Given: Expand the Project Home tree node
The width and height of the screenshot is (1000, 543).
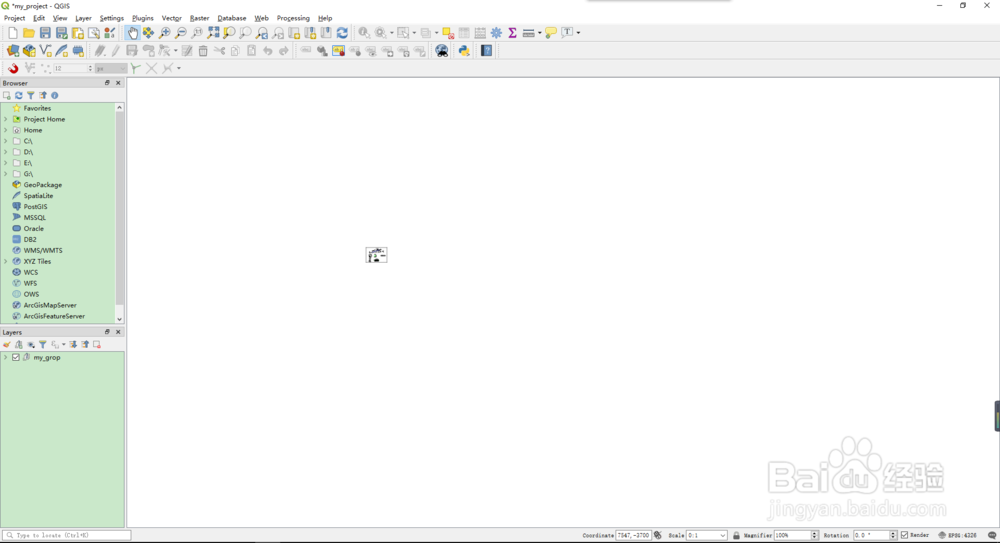Looking at the screenshot, I should [6, 119].
